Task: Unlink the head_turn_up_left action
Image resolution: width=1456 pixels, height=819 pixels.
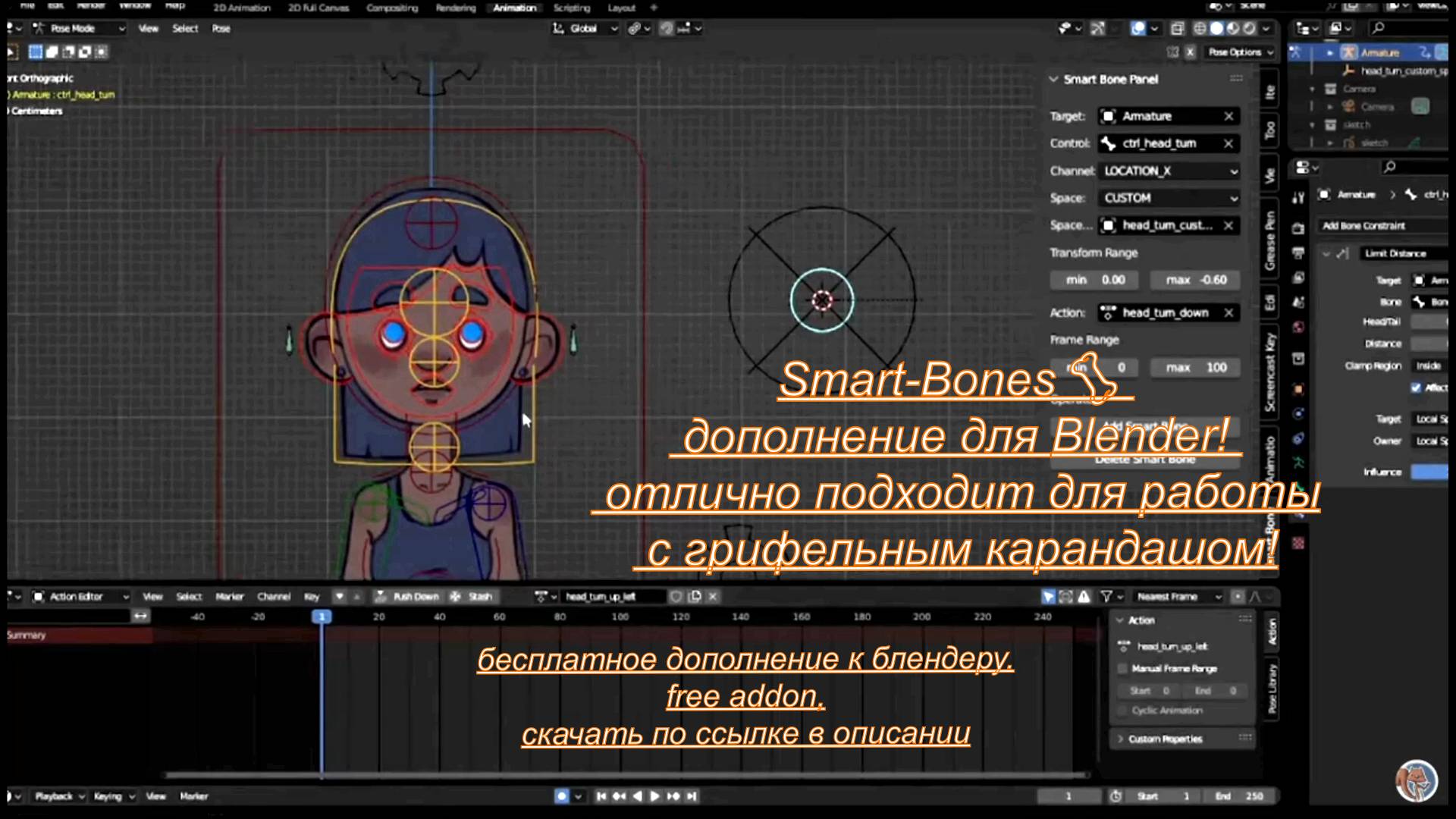Action: click(x=713, y=596)
